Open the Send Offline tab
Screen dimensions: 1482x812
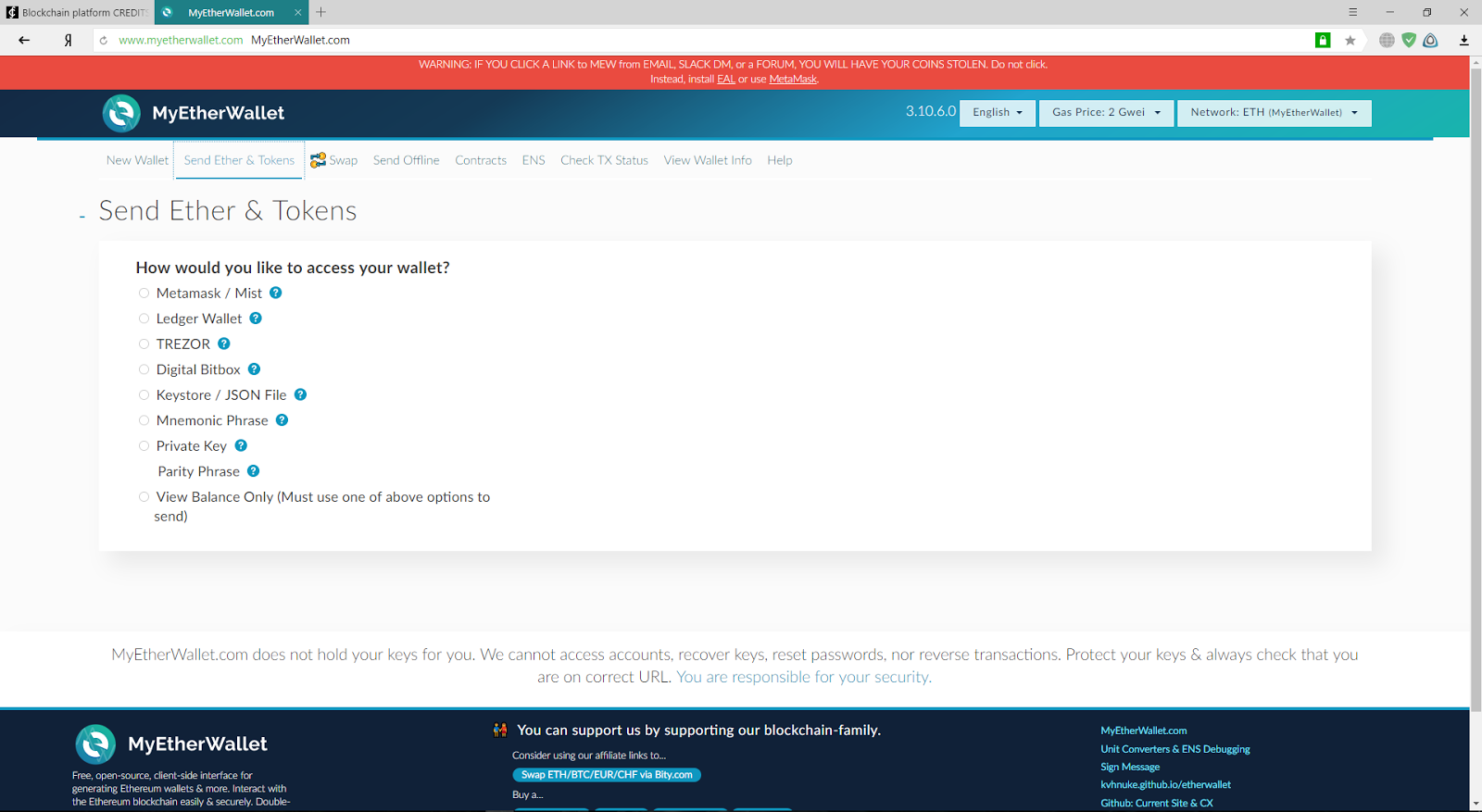(x=406, y=160)
